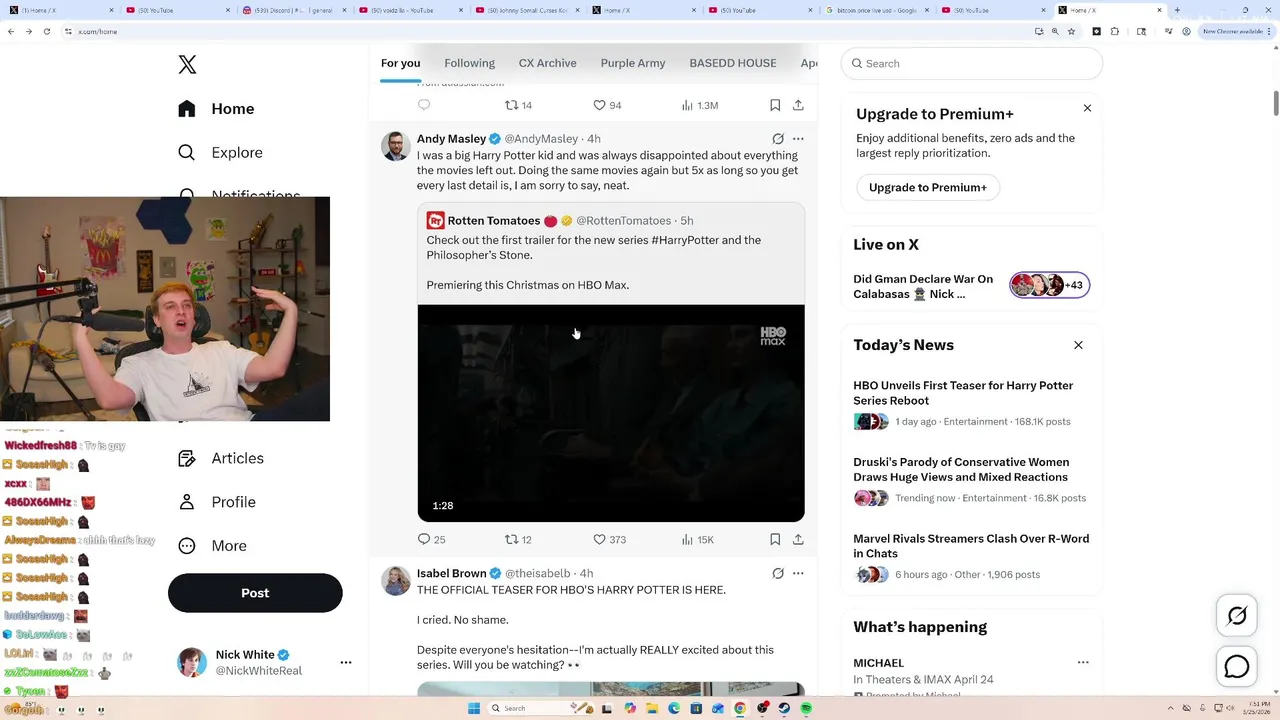Viewport: 1280px width, 720px height.
Task: Click the X logo in the sidebar
Action: point(187,65)
